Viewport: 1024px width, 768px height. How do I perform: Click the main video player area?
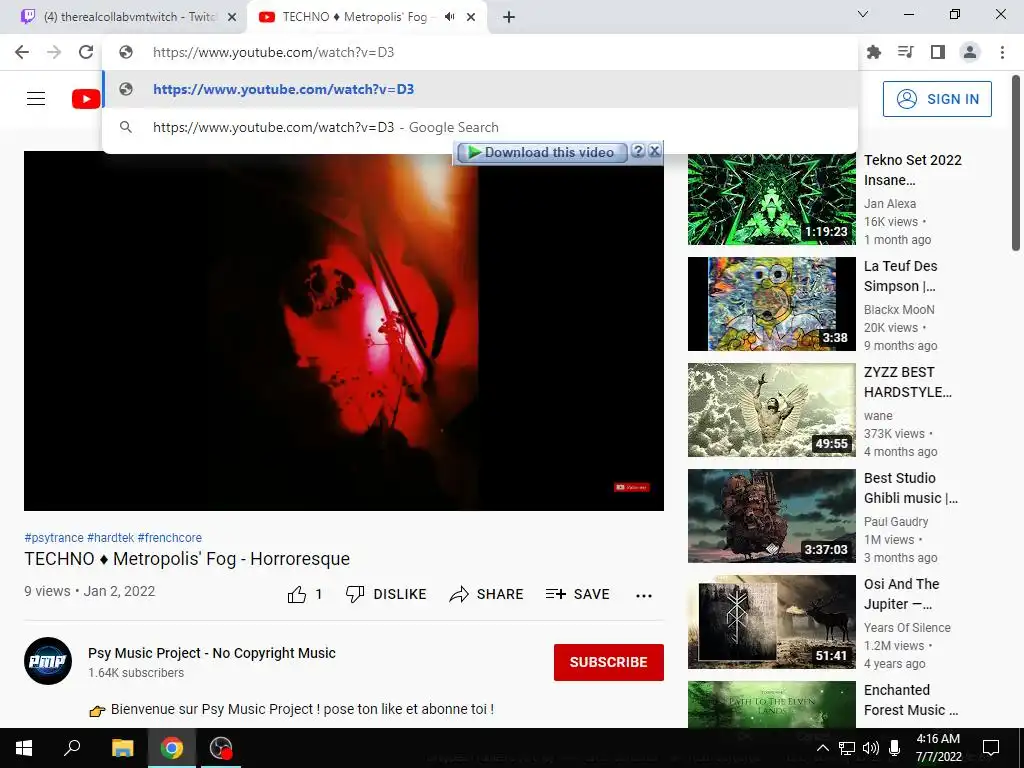344,331
